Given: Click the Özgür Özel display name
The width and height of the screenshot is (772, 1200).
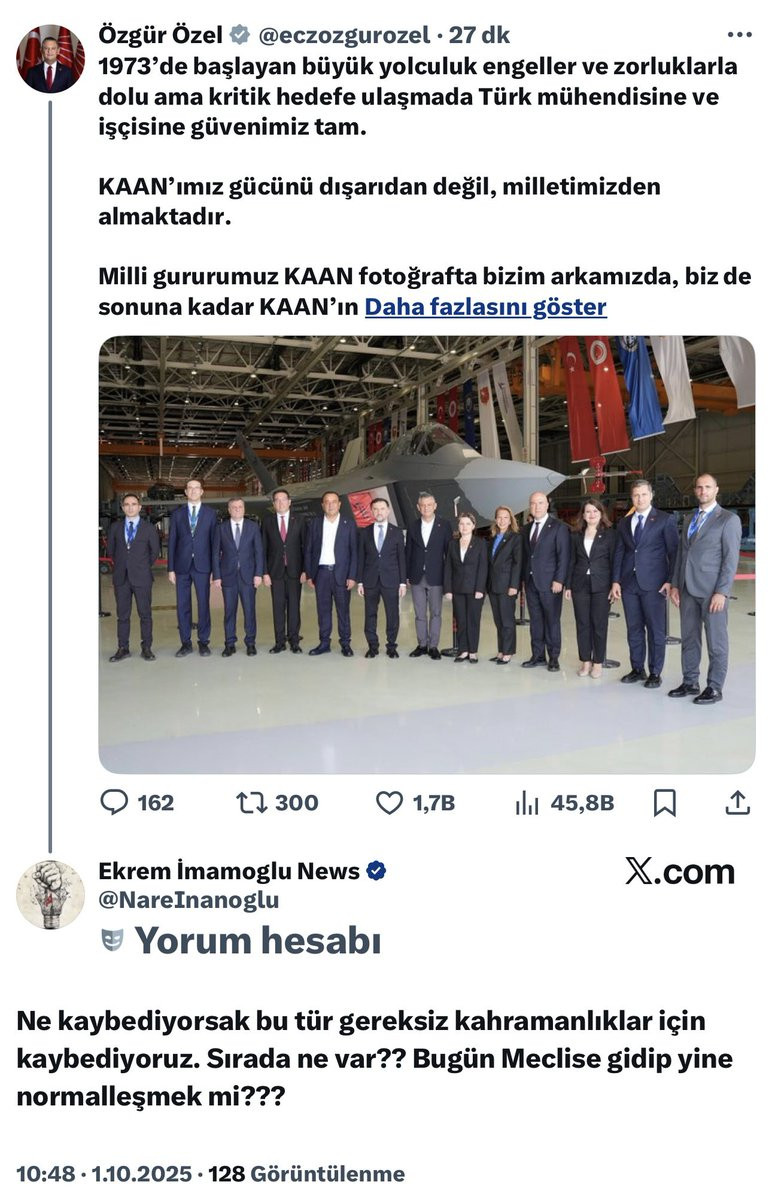Looking at the screenshot, I should pos(161,35).
